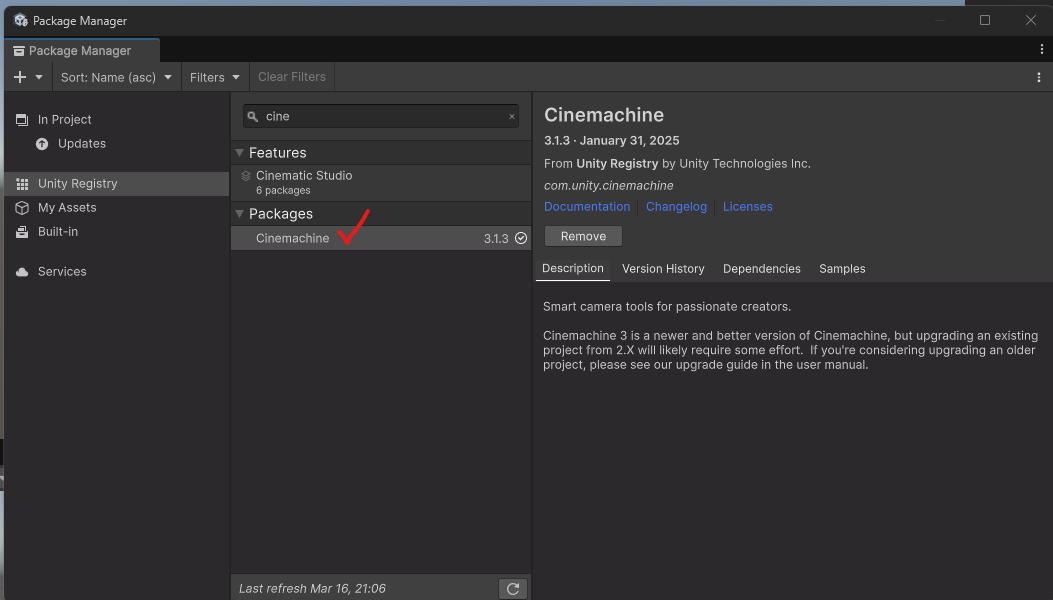Click the 3.1.3 · January 31, 2025 text

coord(611,140)
